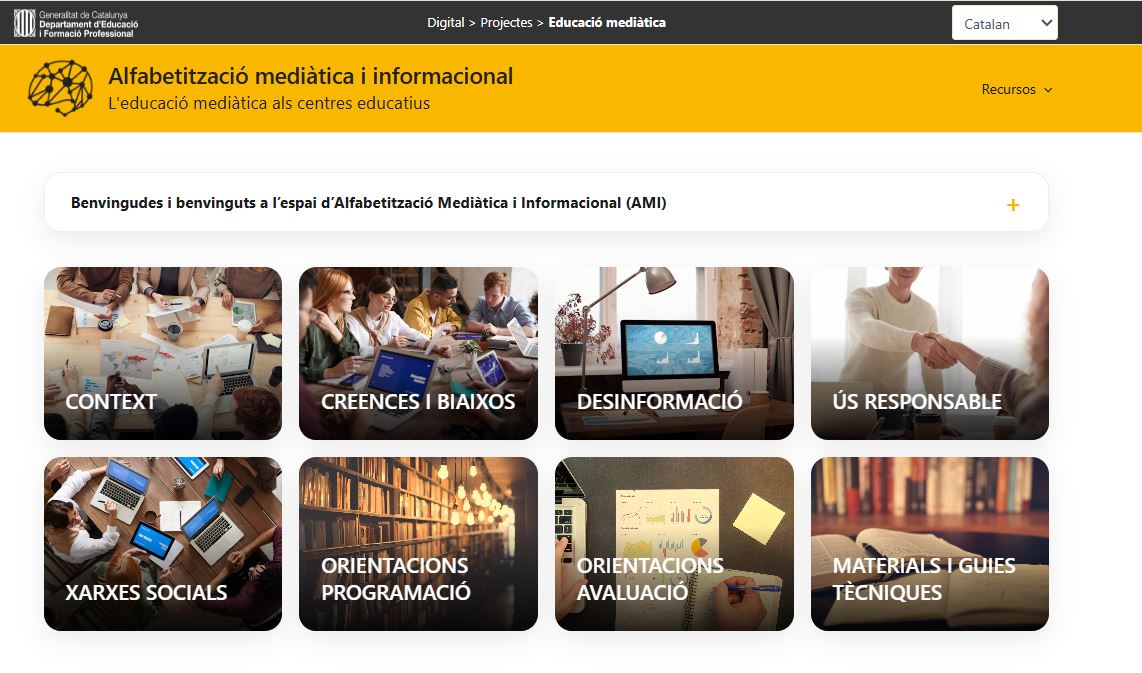Screen dimensions: 1142x673
Task: Click the Generalitat de Catalunya logo
Action: tap(76, 23)
